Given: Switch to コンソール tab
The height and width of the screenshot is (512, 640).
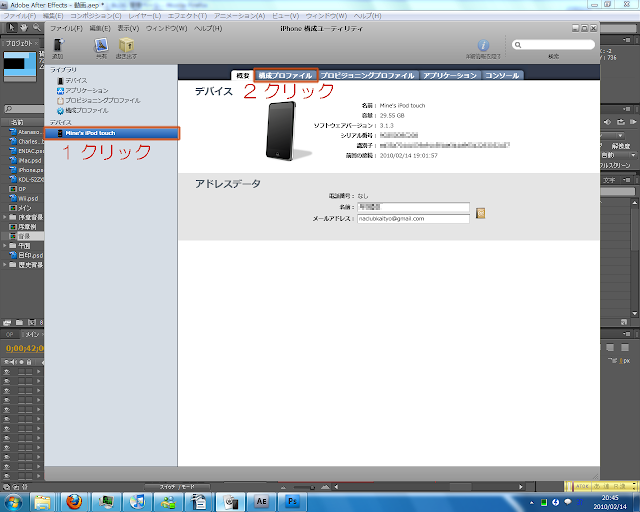Looking at the screenshot, I should click(x=502, y=76).
